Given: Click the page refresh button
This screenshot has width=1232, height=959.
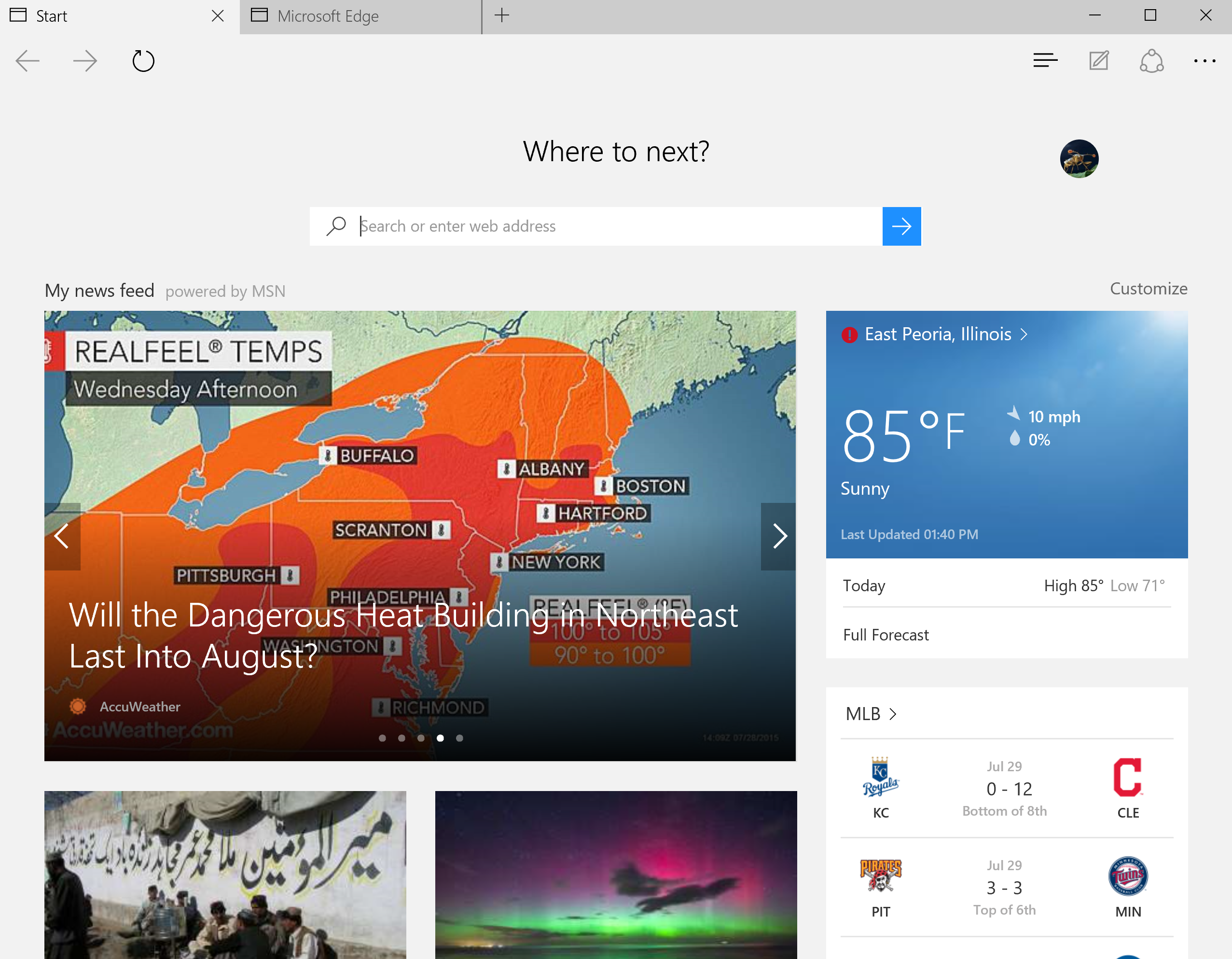Looking at the screenshot, I should [143, 62].
